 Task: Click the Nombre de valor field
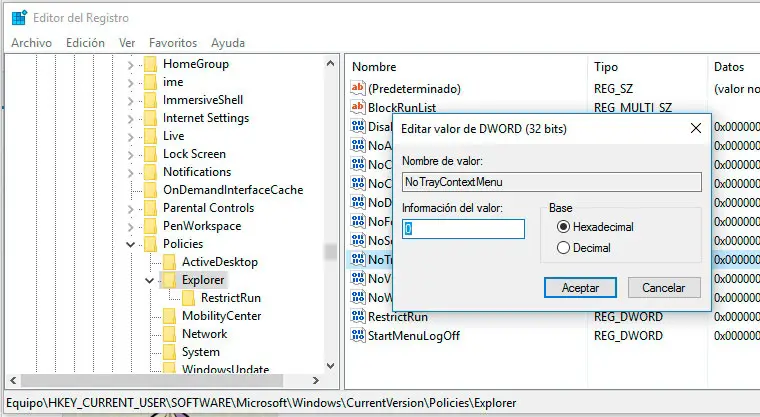(x=552, y=182)
